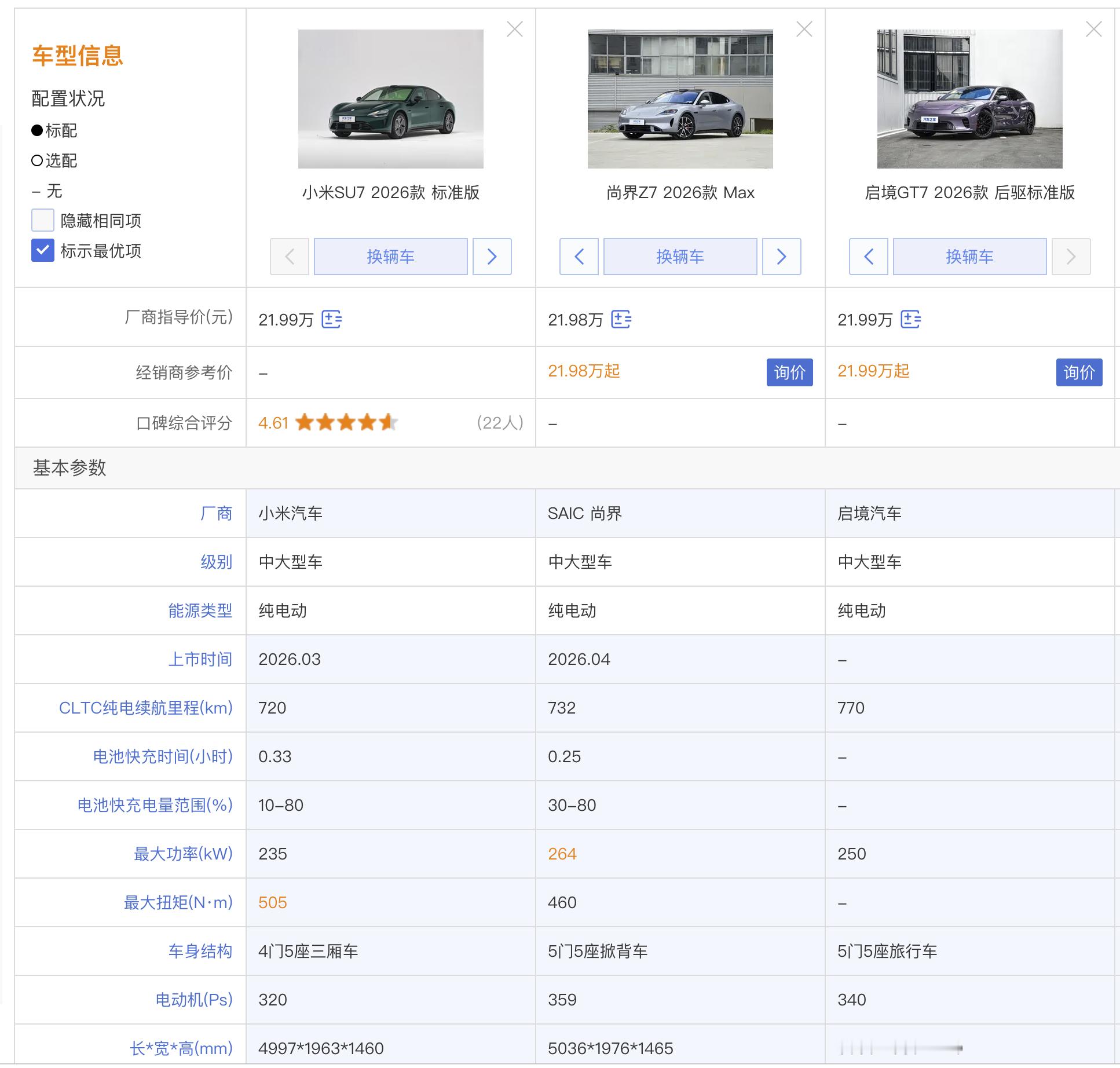Screen dimensions: 1120x1068
Task: Open 小米SU7 2026款 标准版 title link
Action: [391, 192]
